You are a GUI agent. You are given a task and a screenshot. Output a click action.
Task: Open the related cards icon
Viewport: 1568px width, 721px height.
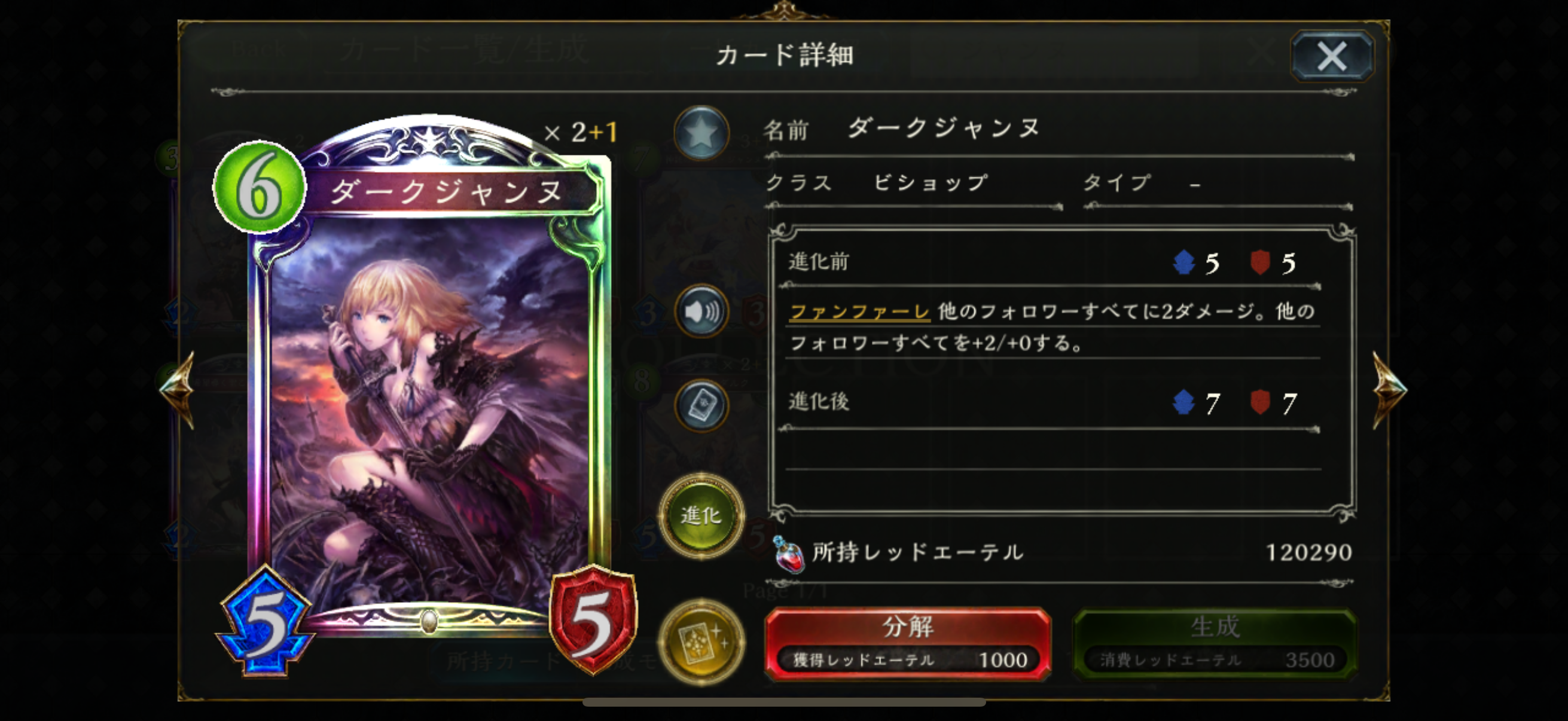[701, 406]
